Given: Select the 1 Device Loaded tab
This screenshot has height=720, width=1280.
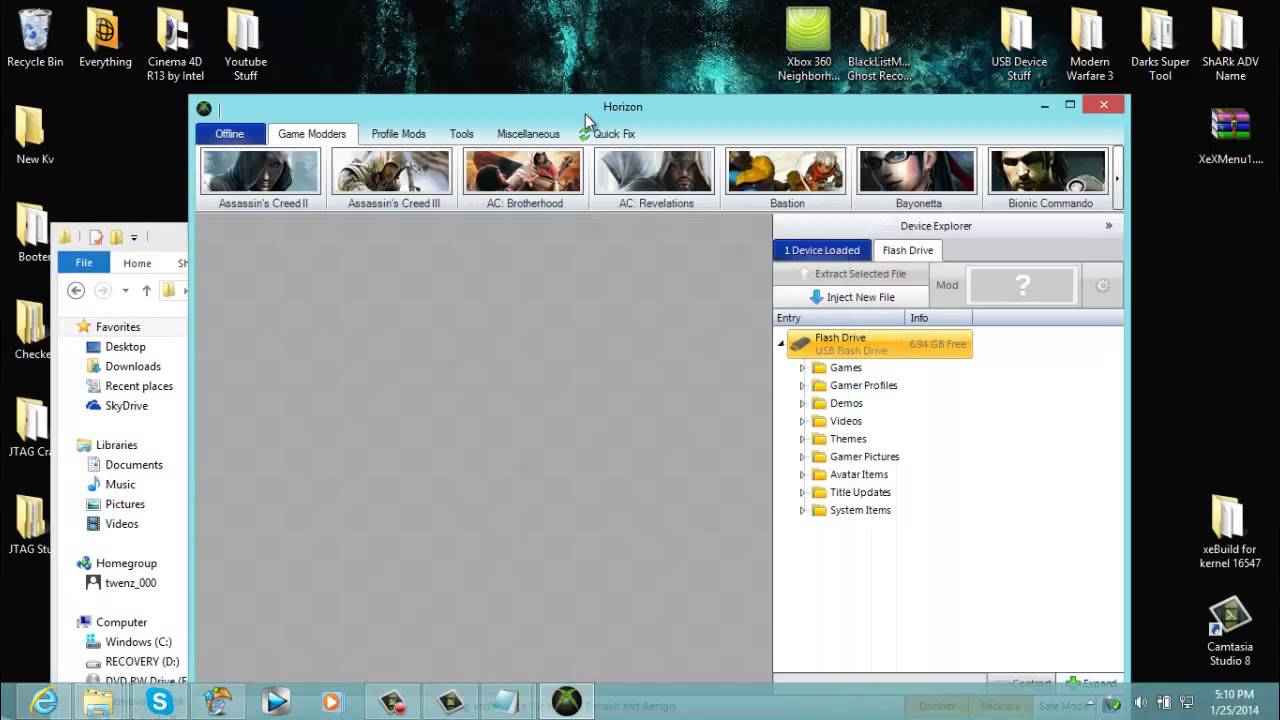Looking at the screenshot, I should (822, 250).
